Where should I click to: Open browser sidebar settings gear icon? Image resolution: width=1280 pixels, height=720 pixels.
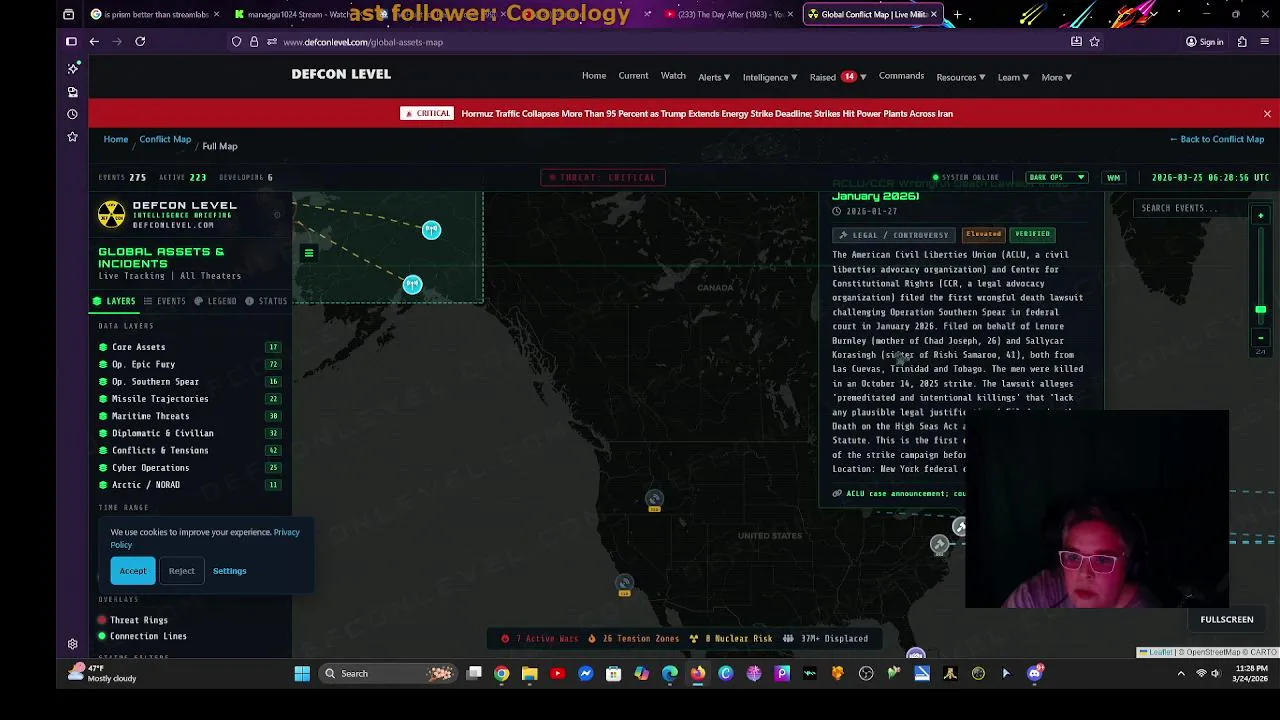(x=72, y=645)
